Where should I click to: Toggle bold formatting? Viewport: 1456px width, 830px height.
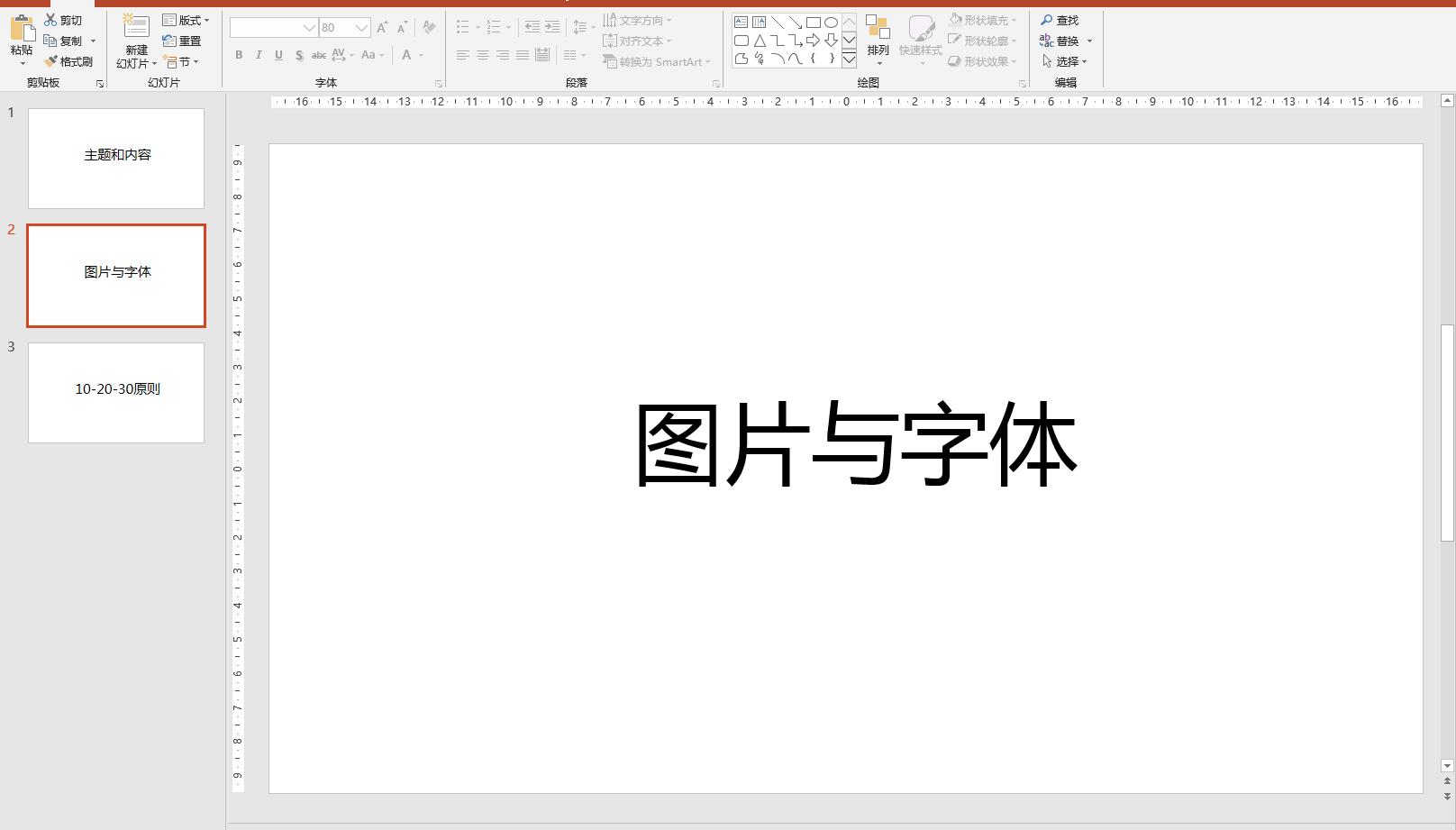(x=238, y=55)
